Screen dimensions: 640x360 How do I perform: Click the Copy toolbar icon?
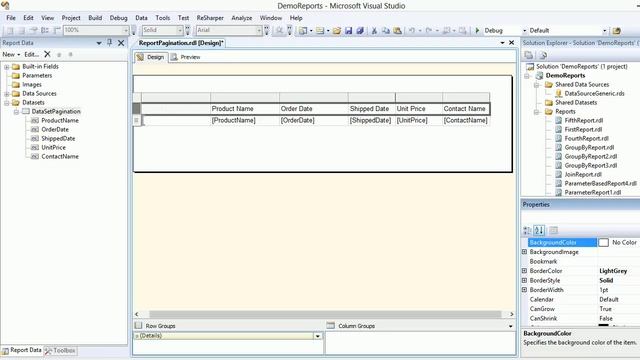pos(386,31)
